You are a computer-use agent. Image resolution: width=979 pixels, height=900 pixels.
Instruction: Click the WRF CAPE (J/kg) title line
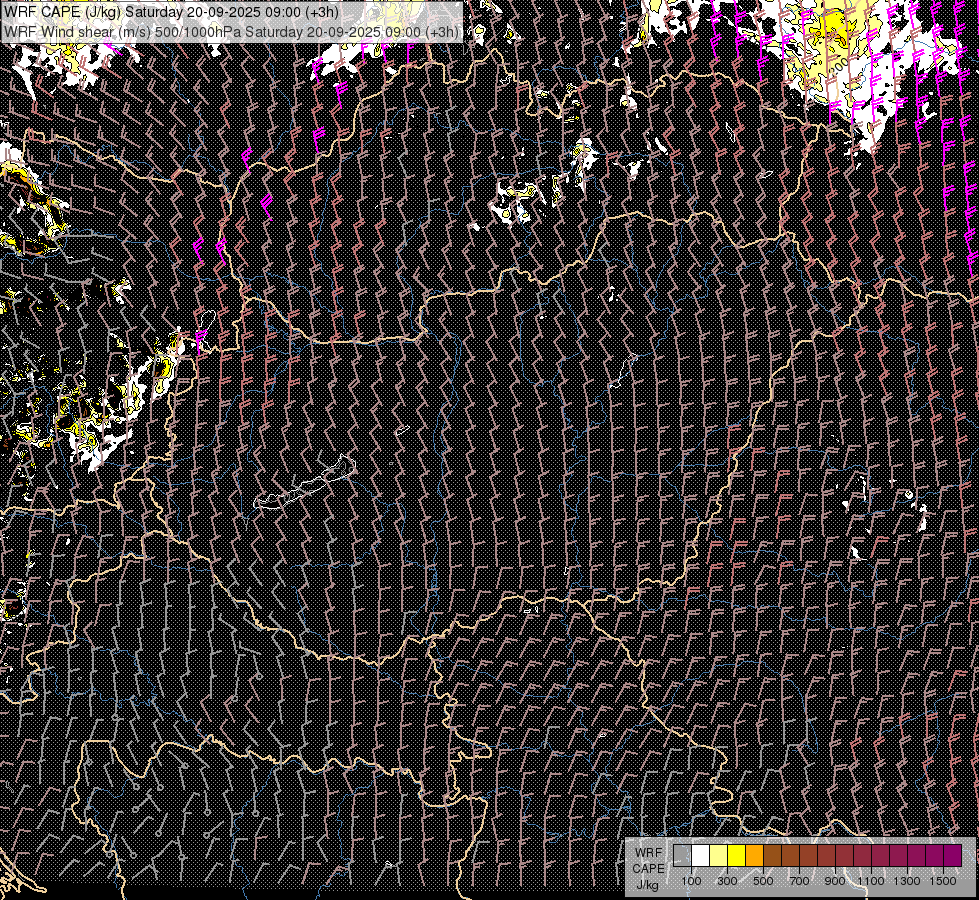pyautogui.click(x=170, y=12)
